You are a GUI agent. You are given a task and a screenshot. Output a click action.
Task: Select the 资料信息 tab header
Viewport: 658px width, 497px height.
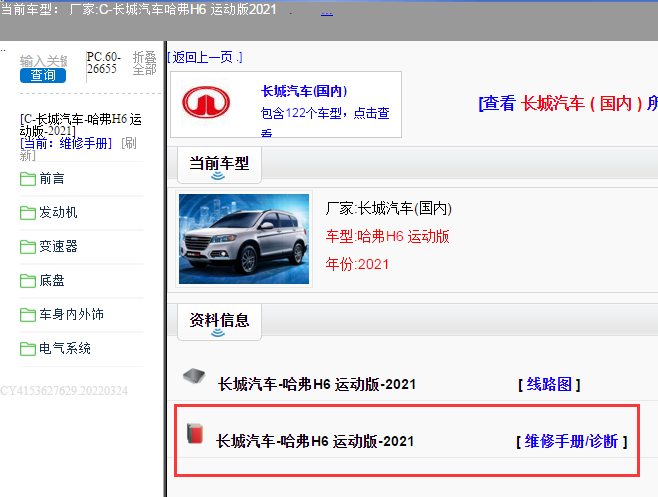pyautogui.click(x=219, y=320)
